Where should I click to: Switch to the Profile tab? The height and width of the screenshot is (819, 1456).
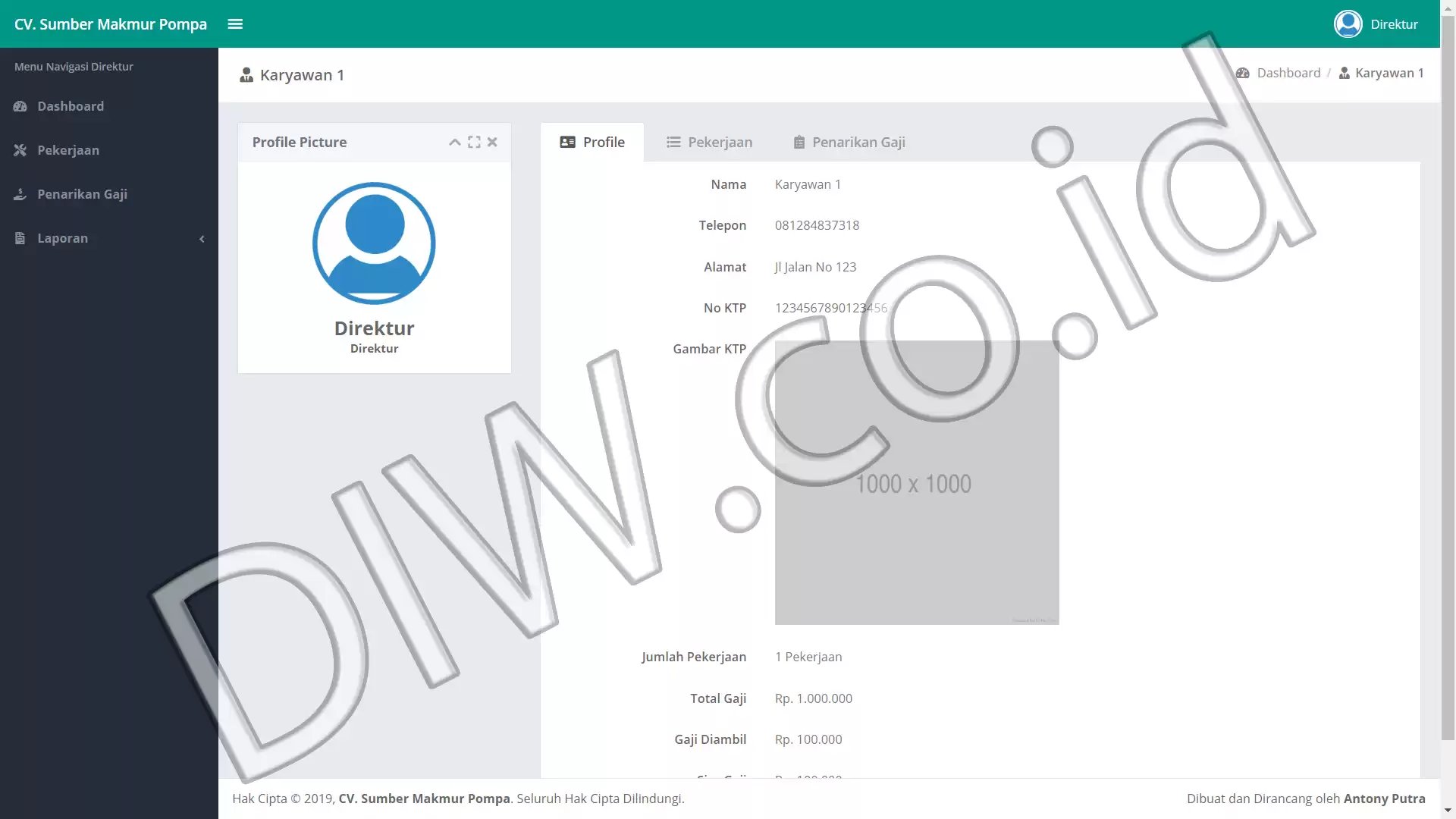click(592, 142)
